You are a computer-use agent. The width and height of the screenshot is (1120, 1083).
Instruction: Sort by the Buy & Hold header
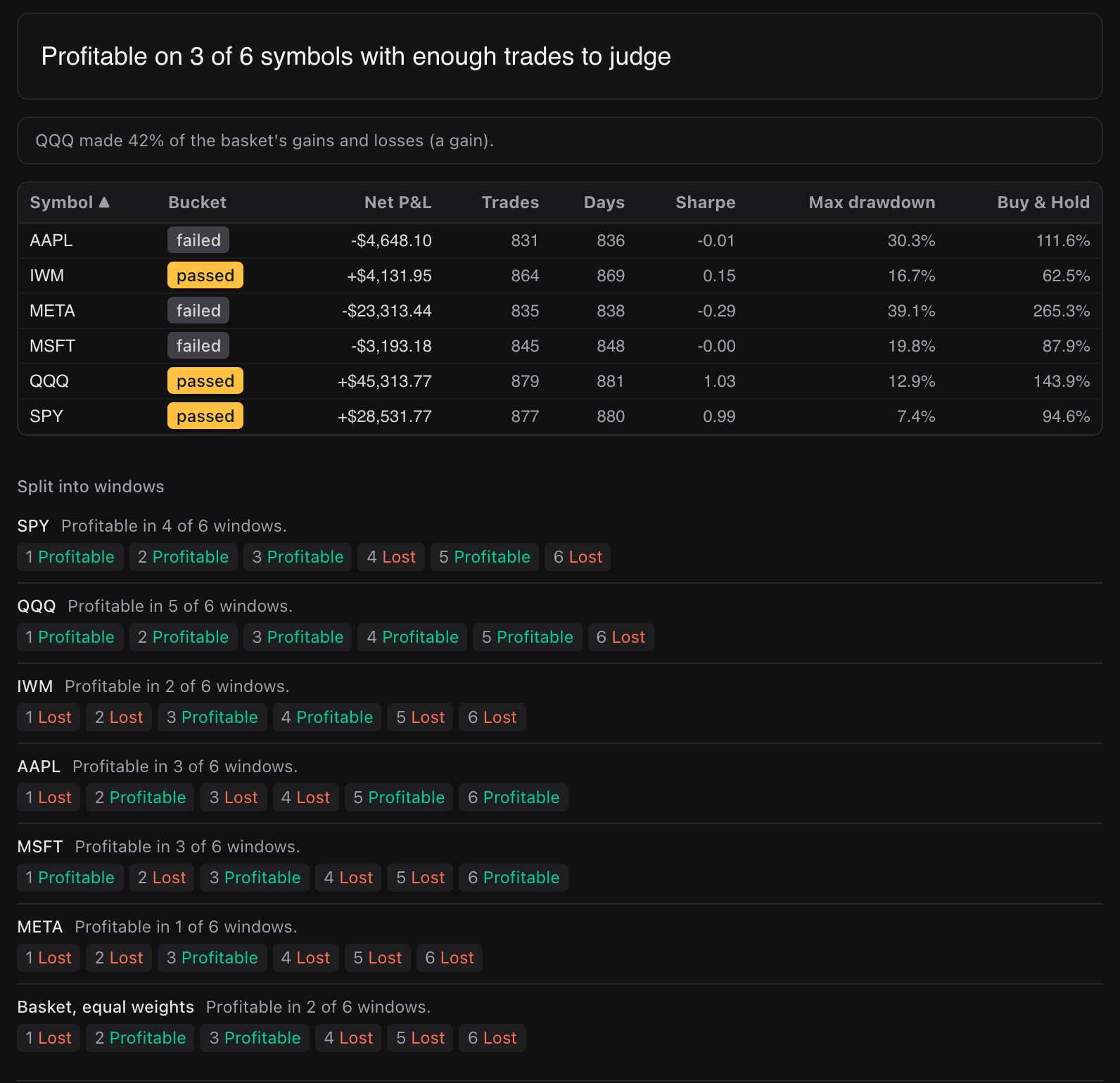click(1043, 203)
